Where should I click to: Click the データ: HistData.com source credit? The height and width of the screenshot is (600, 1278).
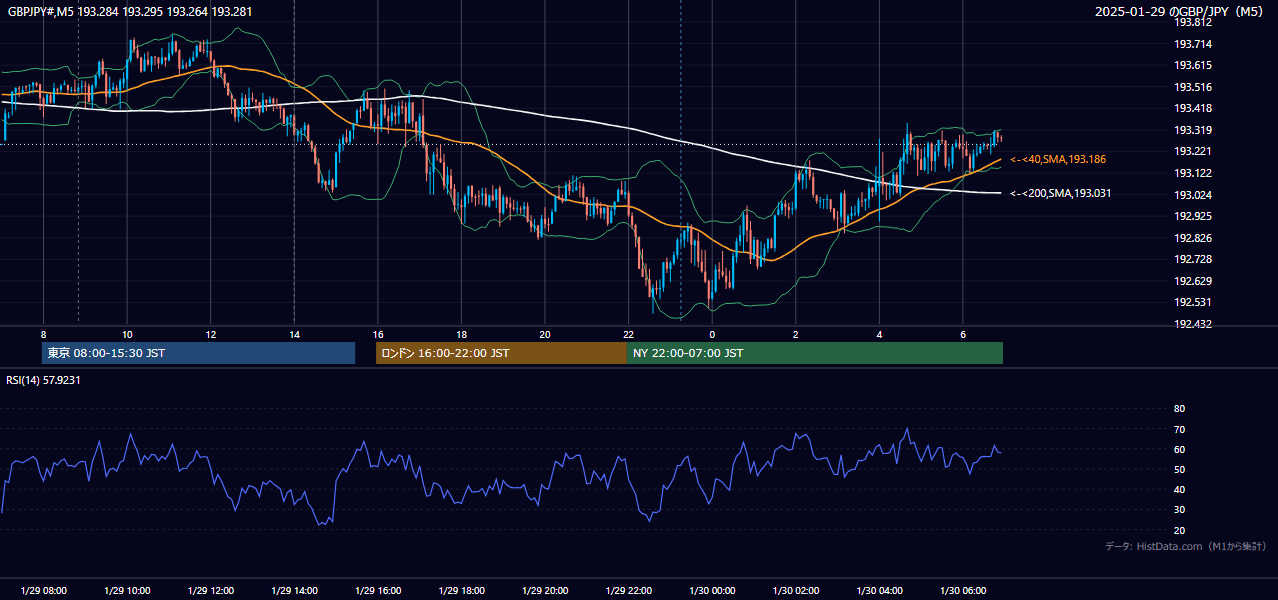pos(1186,546)
